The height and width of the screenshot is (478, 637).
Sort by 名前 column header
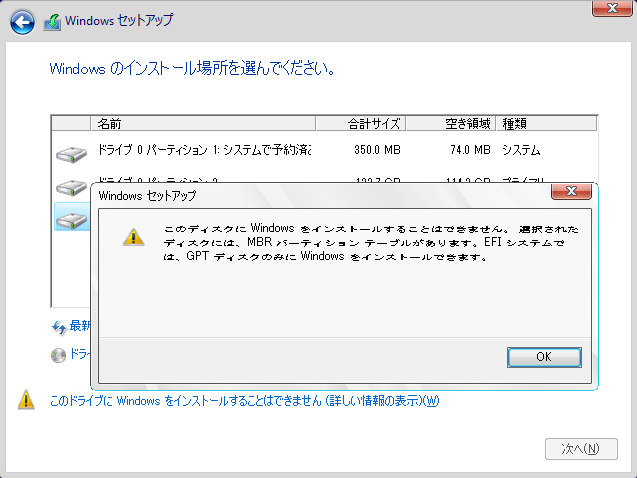click(203, 123)
